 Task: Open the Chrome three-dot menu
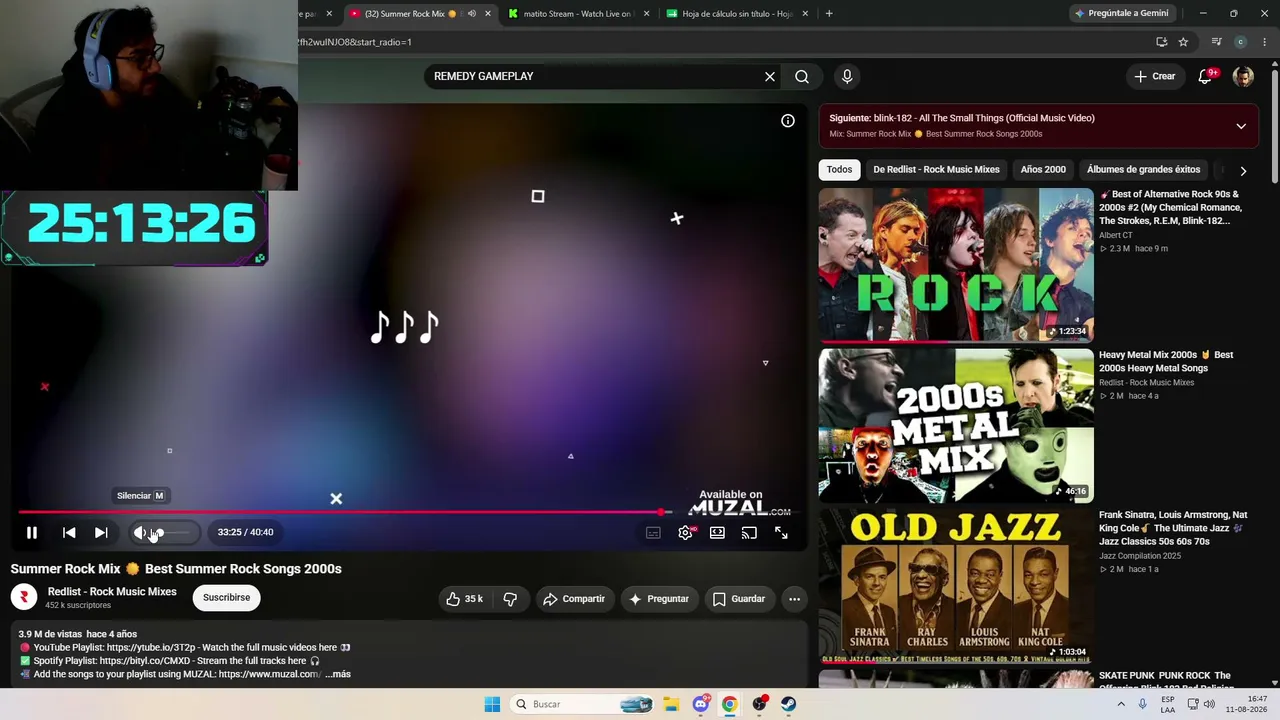1265,42
